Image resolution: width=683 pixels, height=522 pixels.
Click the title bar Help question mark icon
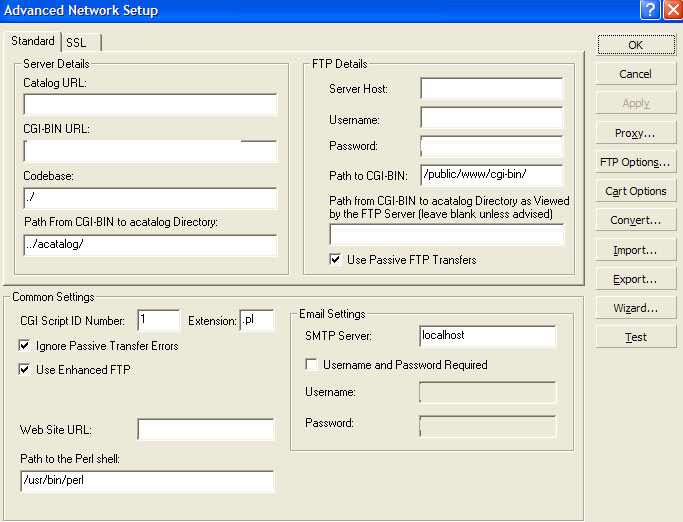(650, 10)
